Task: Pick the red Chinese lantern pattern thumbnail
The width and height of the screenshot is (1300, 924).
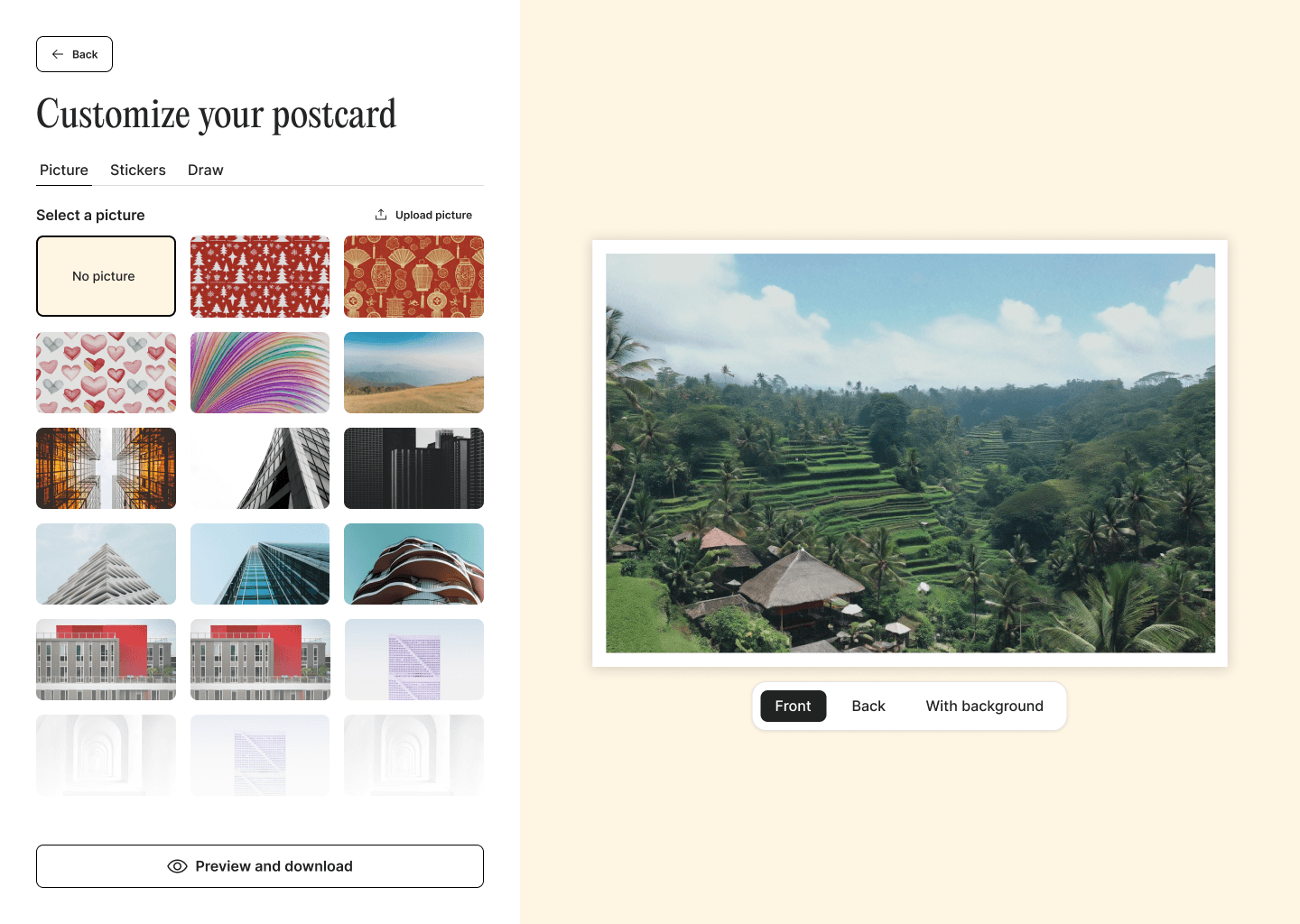Action: click(413, 276)
